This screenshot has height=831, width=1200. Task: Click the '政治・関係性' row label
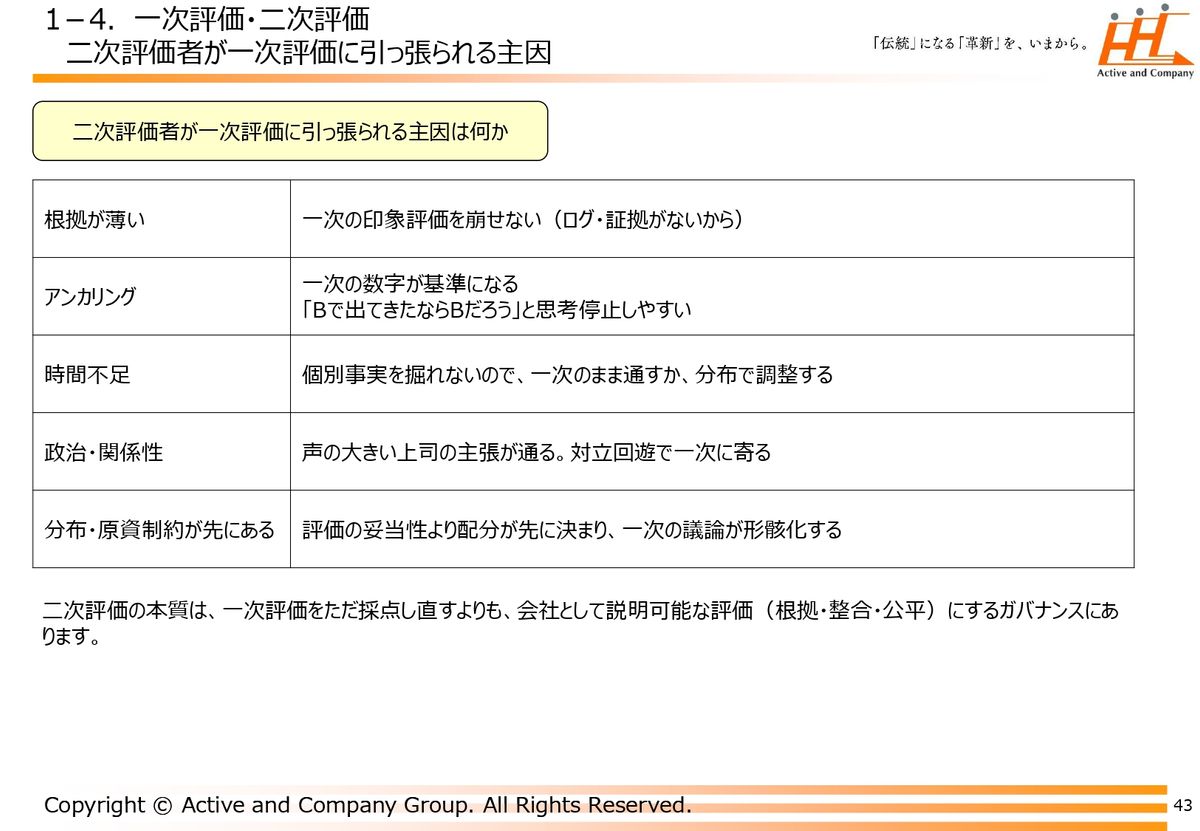[x=104, y=452]
